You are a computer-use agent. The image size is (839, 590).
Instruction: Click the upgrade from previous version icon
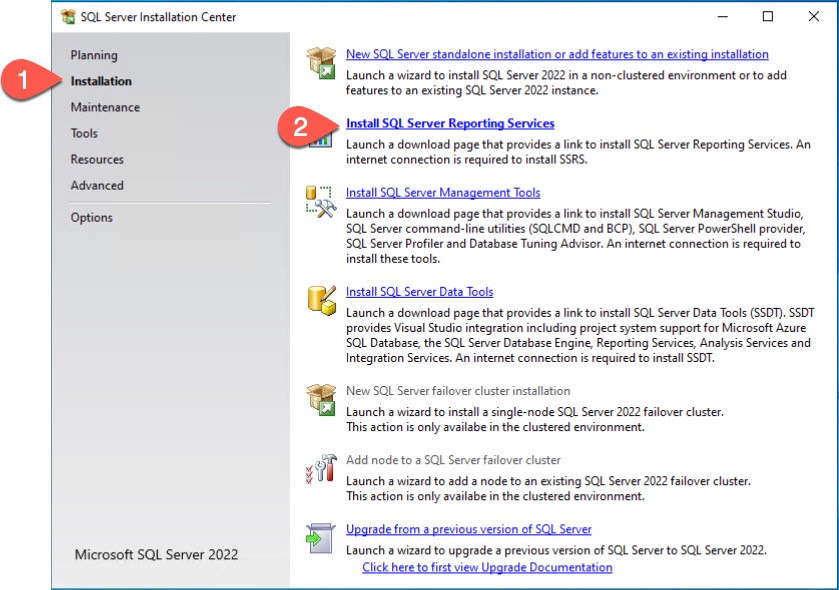pos(321,537)
